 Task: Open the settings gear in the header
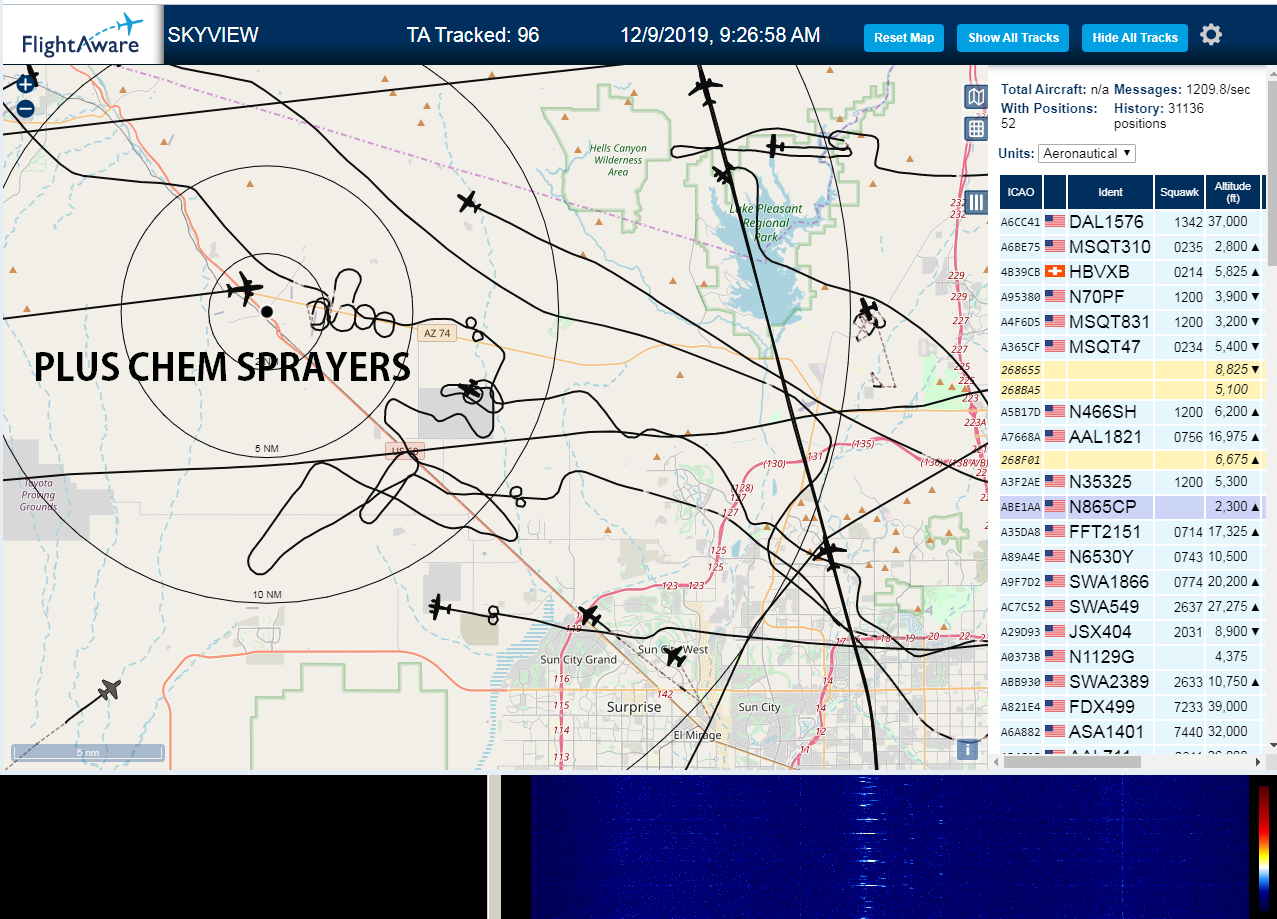tap(1211, 35)
